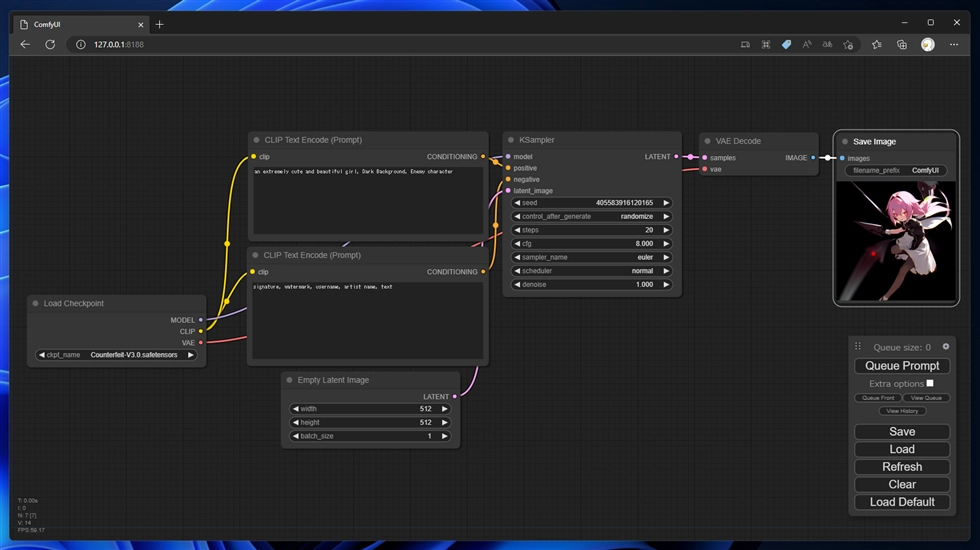Viewport: 980px width, 550px height.
Task: Open the sampler_name combo box
Action: click(591, 257)
